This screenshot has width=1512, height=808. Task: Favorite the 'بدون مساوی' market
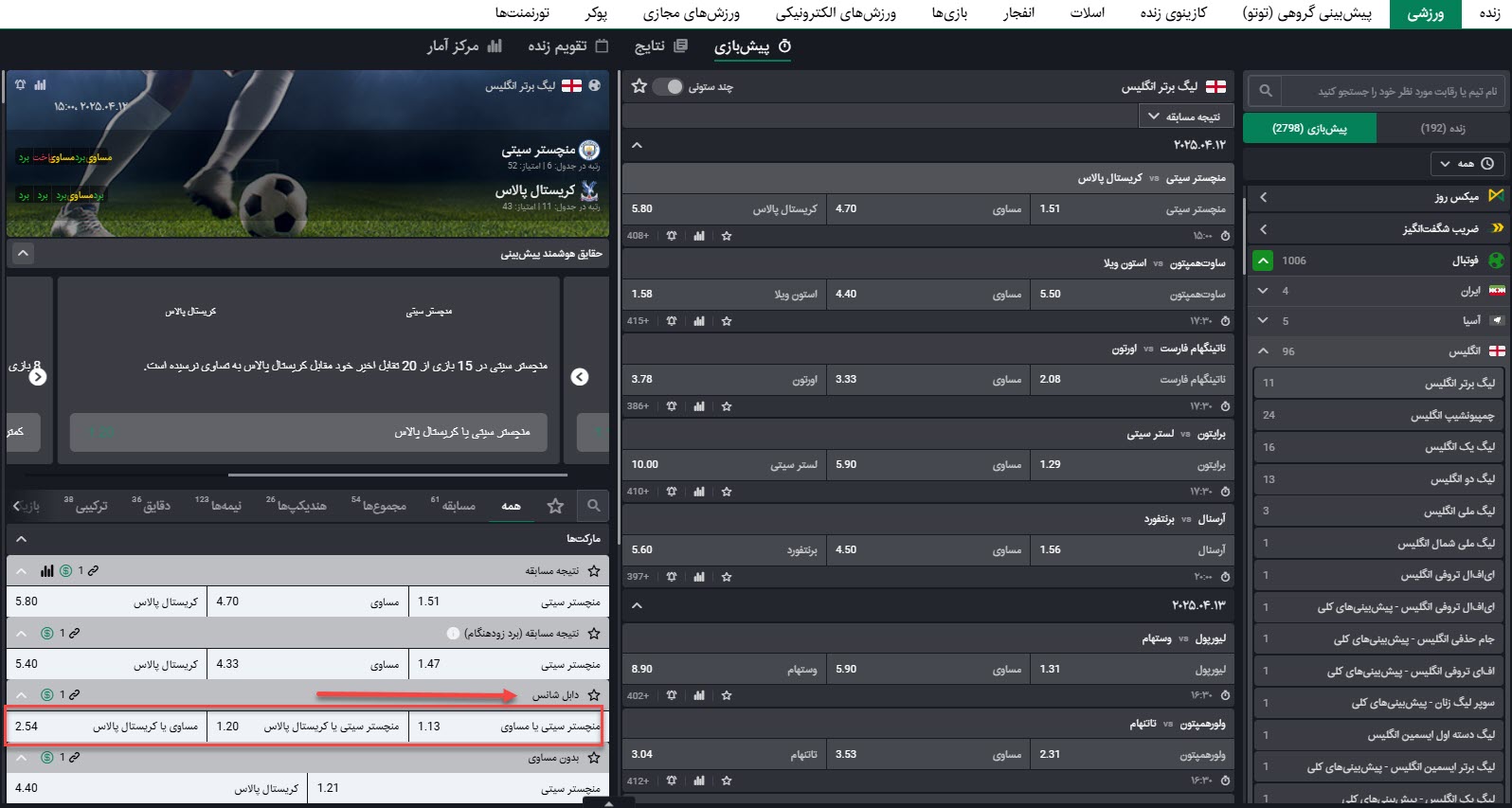point(594,758)
